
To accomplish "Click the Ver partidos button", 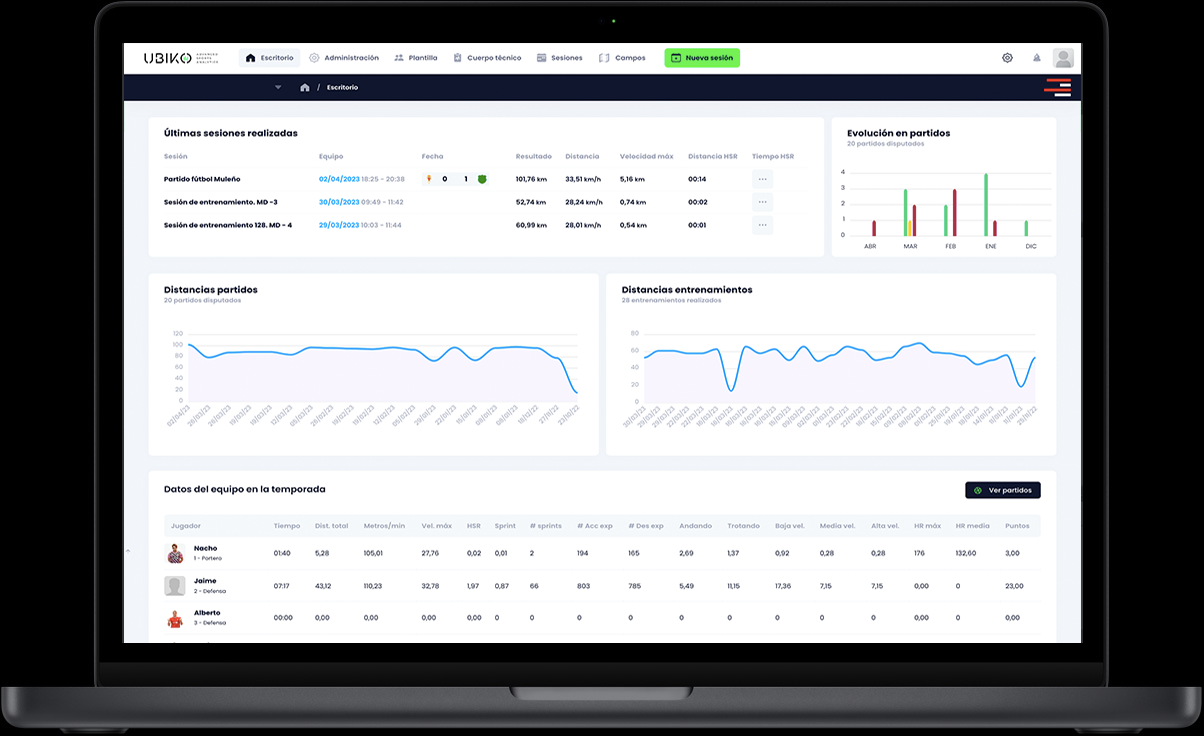I will pyautogui.click(x=1003, y=490).
